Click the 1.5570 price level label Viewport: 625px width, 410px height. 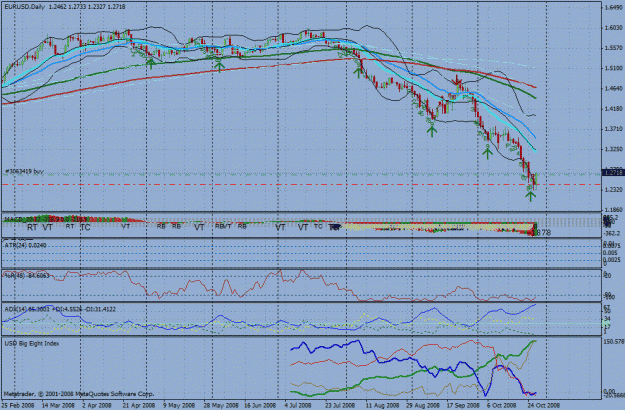(613, 48)
